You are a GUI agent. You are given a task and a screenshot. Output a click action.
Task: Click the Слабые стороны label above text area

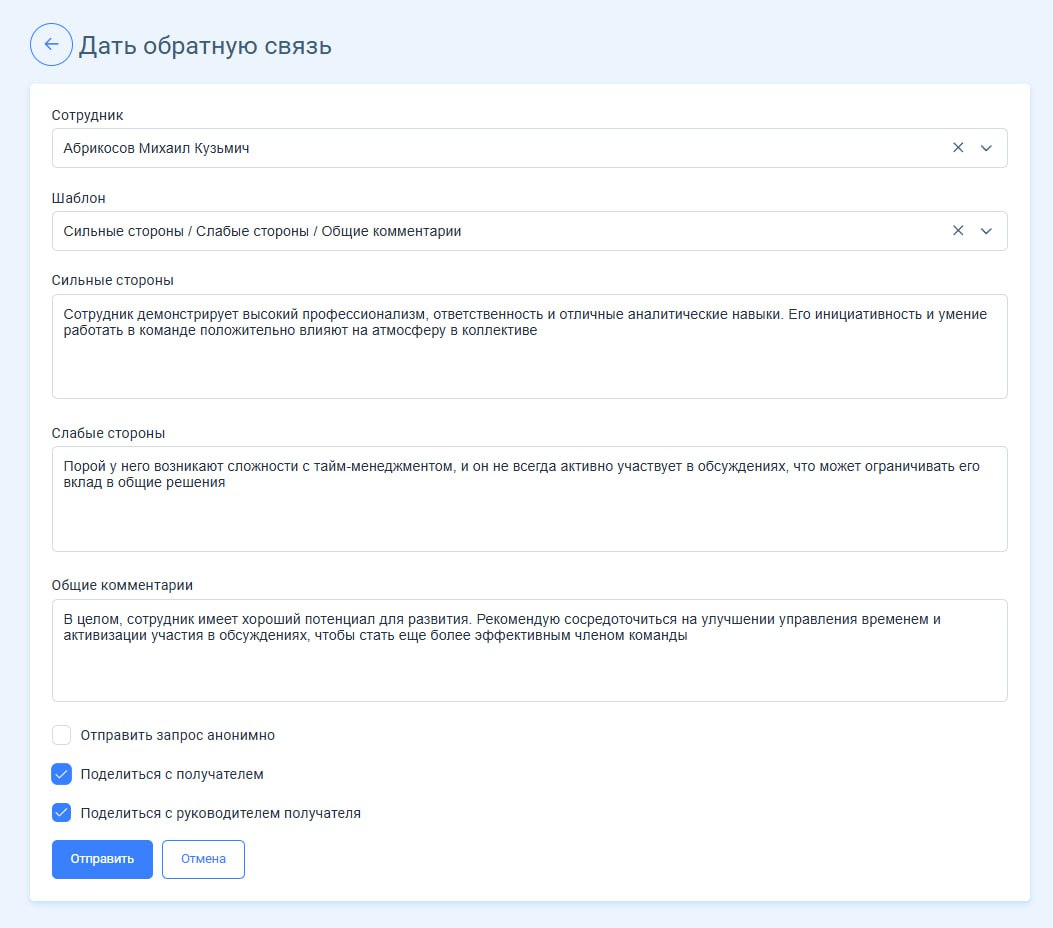[108, 434]
